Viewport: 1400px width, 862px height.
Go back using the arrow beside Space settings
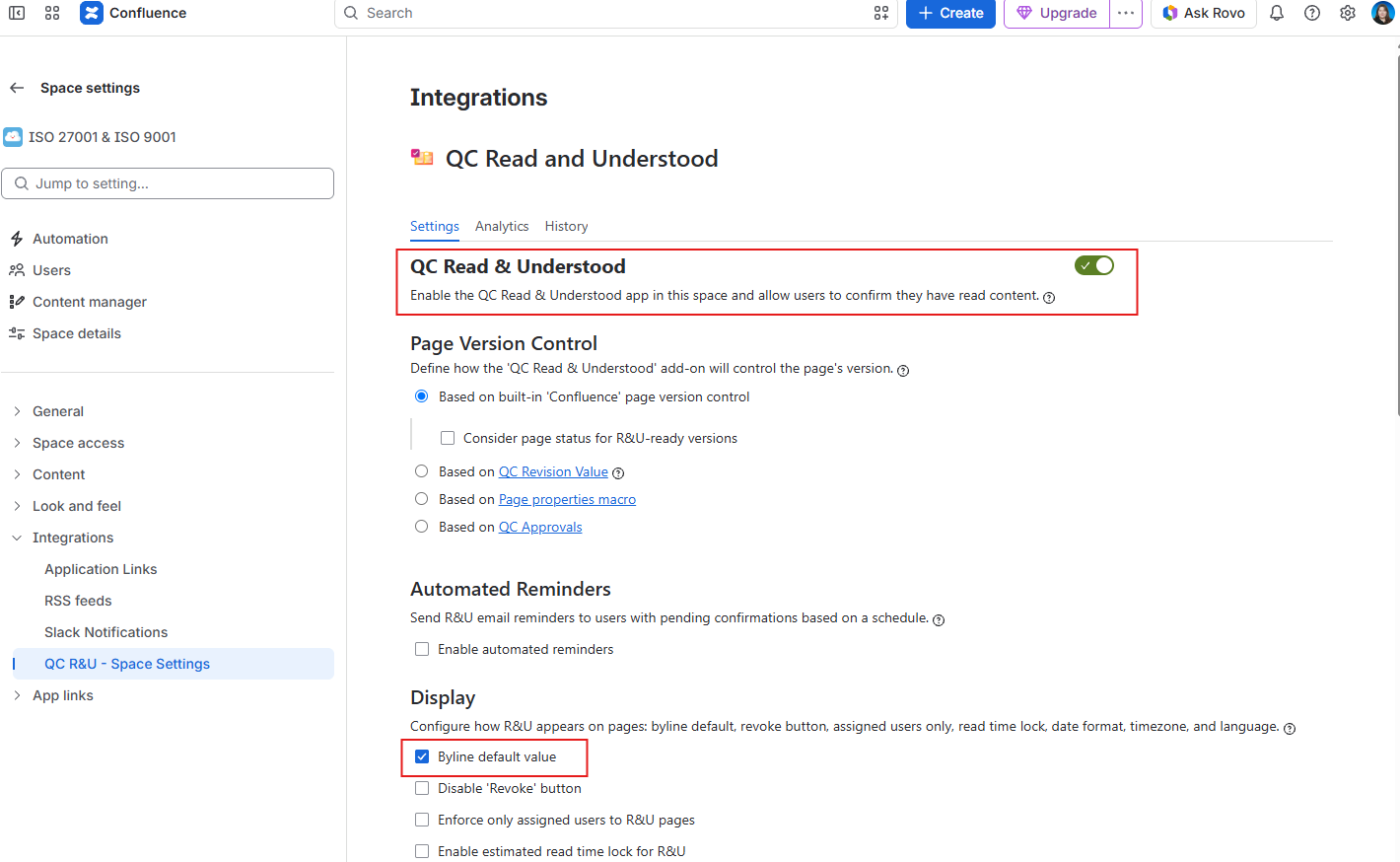[17, 88]
